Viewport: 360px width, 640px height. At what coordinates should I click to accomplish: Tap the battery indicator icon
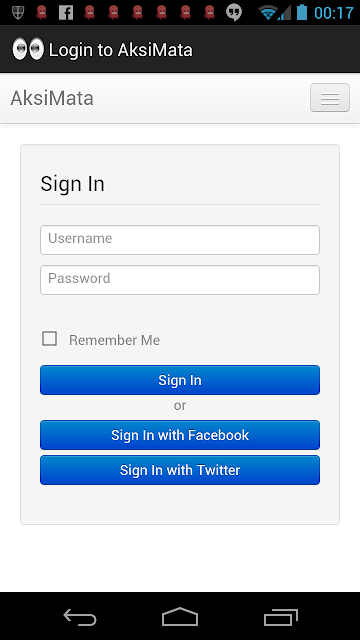302,12
